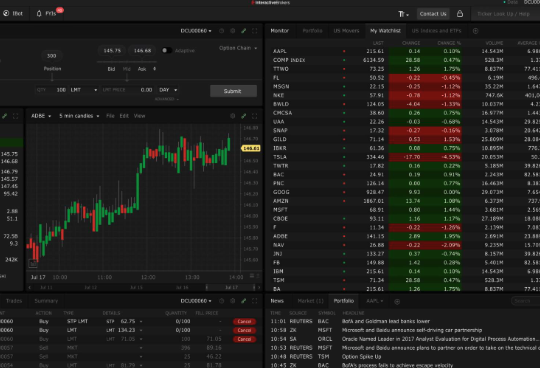Switch to the US Movers tab

tap(346, 31)
